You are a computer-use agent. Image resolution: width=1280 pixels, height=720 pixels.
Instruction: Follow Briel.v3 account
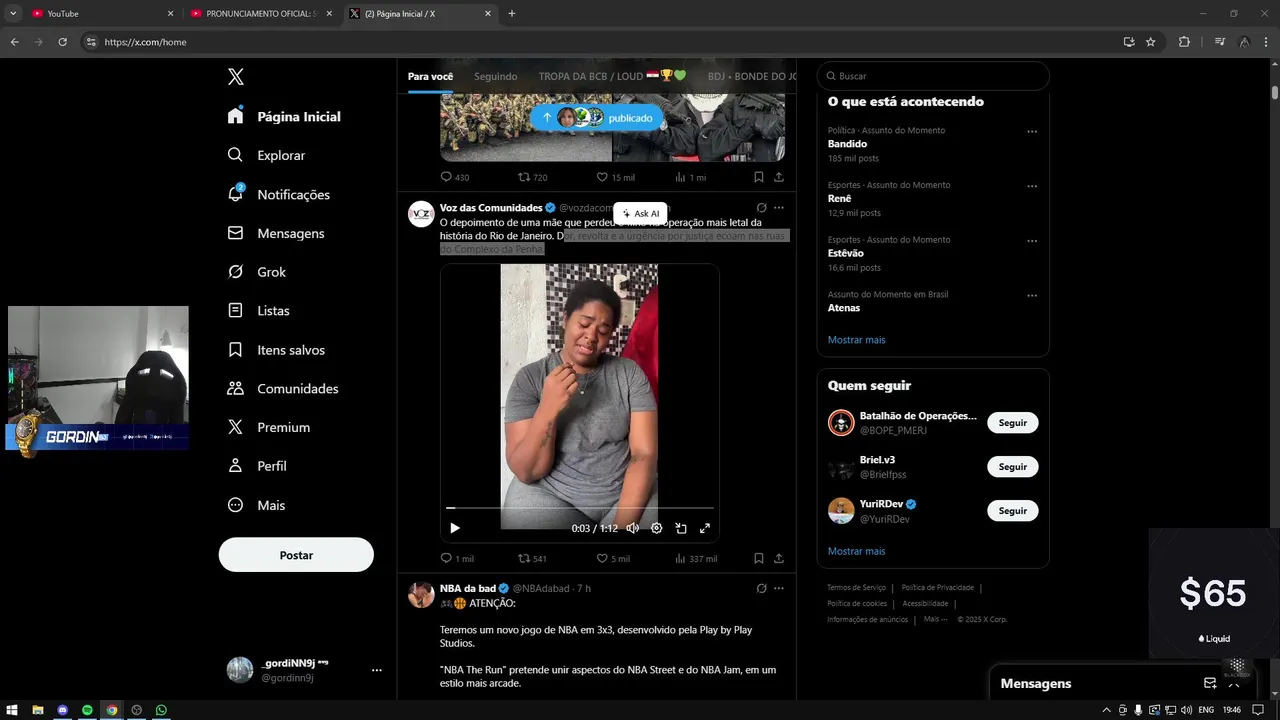(1012, 467)
